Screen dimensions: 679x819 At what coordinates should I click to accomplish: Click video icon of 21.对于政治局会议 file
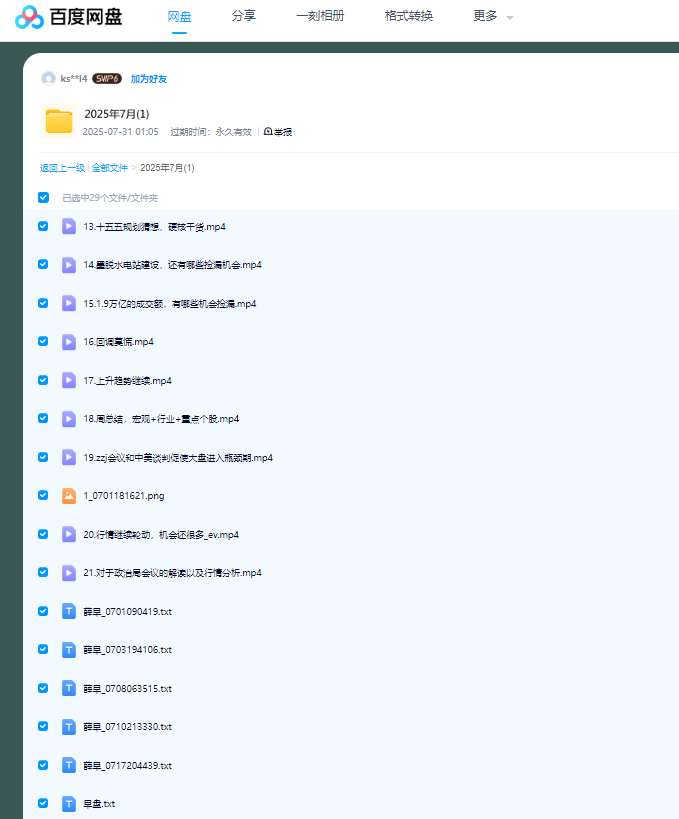(x=69, y=572)
